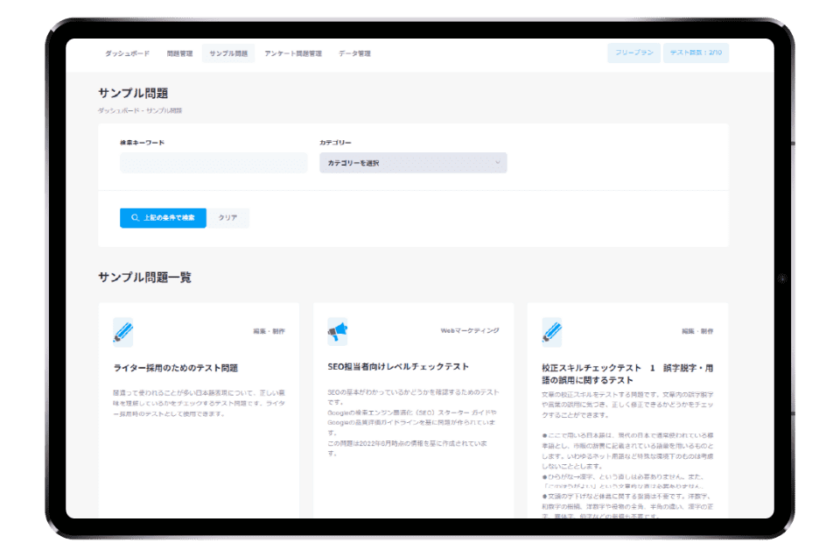
Task: Open the SEO担当者向けレベルチェックテスト card title
Action: 398,366
